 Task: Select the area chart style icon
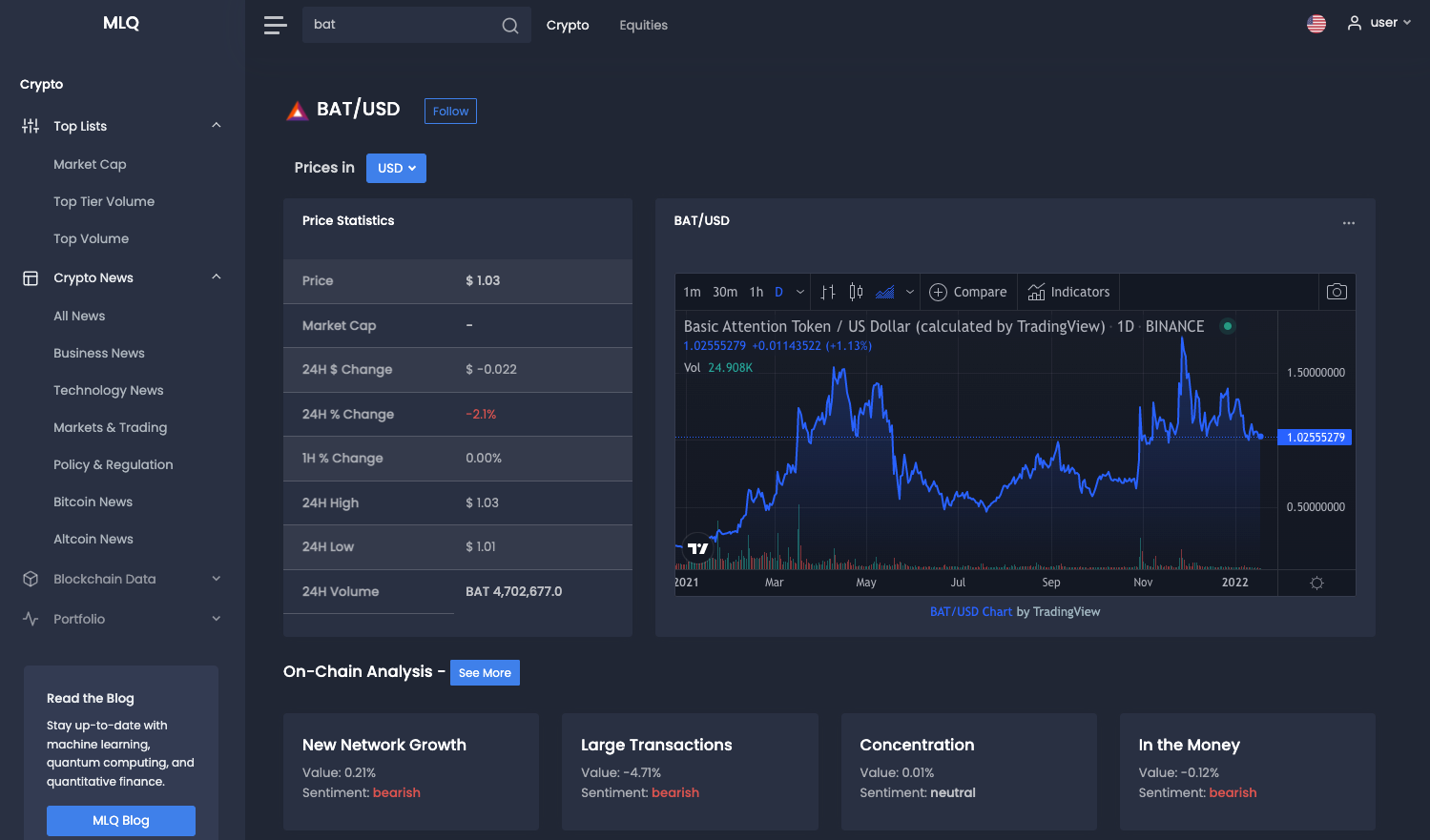[x=885, y=292]
